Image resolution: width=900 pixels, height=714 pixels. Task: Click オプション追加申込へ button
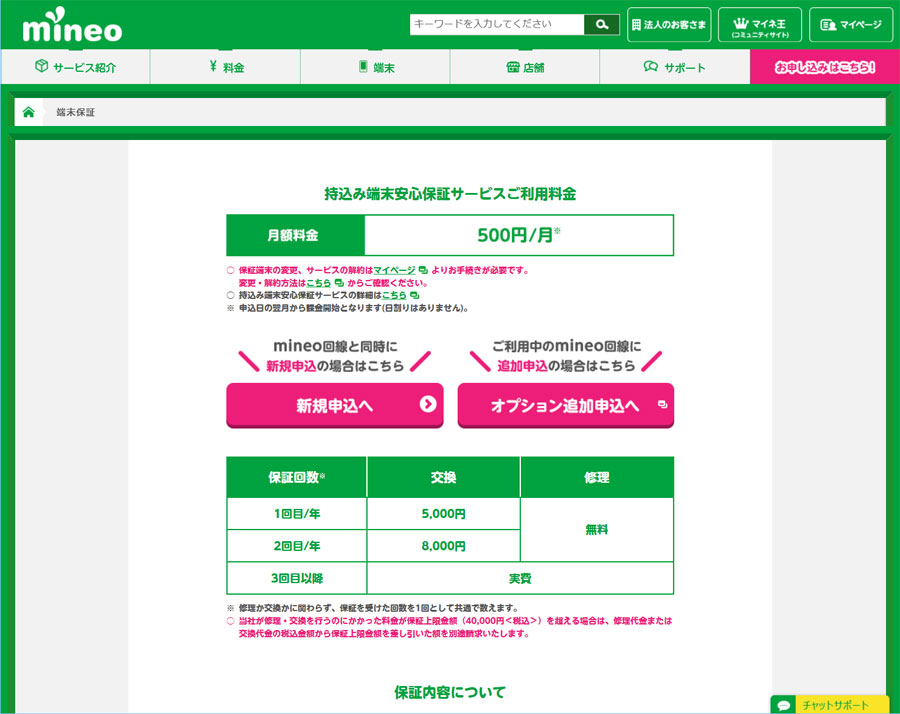pos(565,405)
